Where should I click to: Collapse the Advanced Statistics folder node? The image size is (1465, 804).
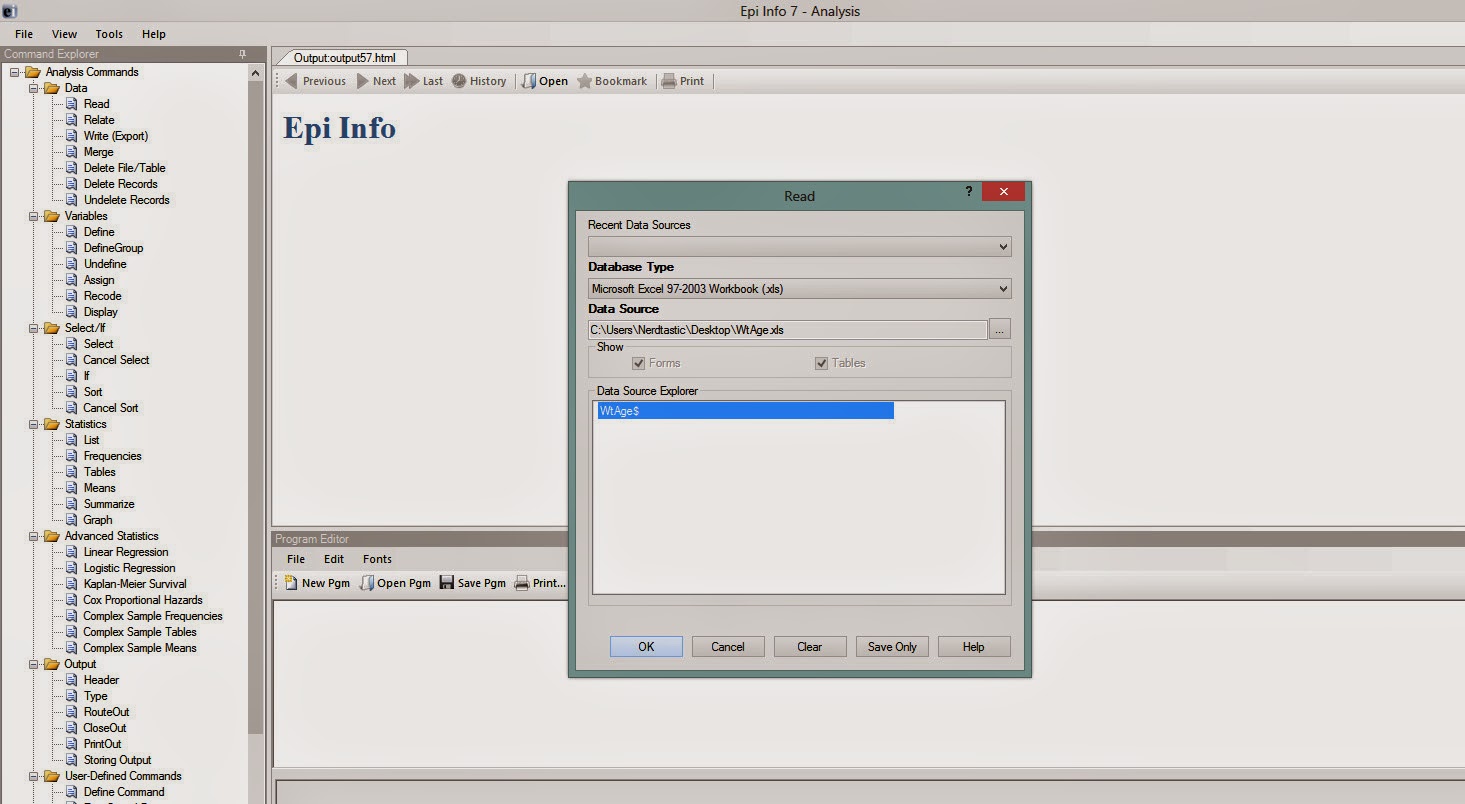(34, 536)
